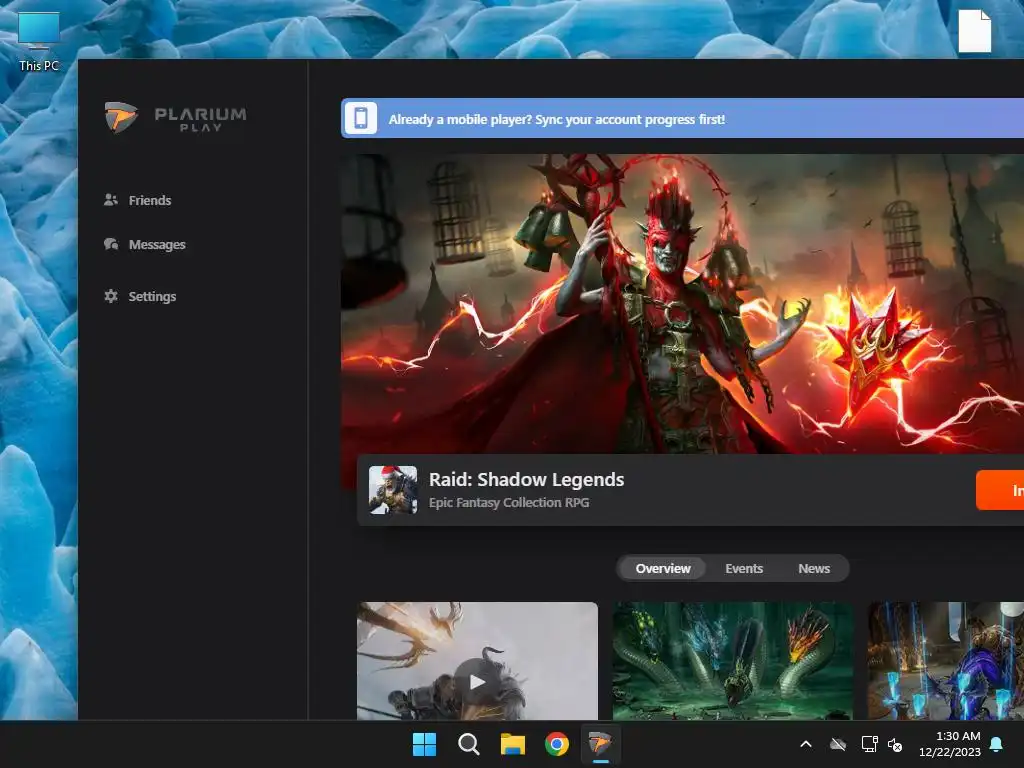The width and height of the screenshot is (1024, 768).
Task: Click the Raid hero banner image
Action: click(682, 304)
